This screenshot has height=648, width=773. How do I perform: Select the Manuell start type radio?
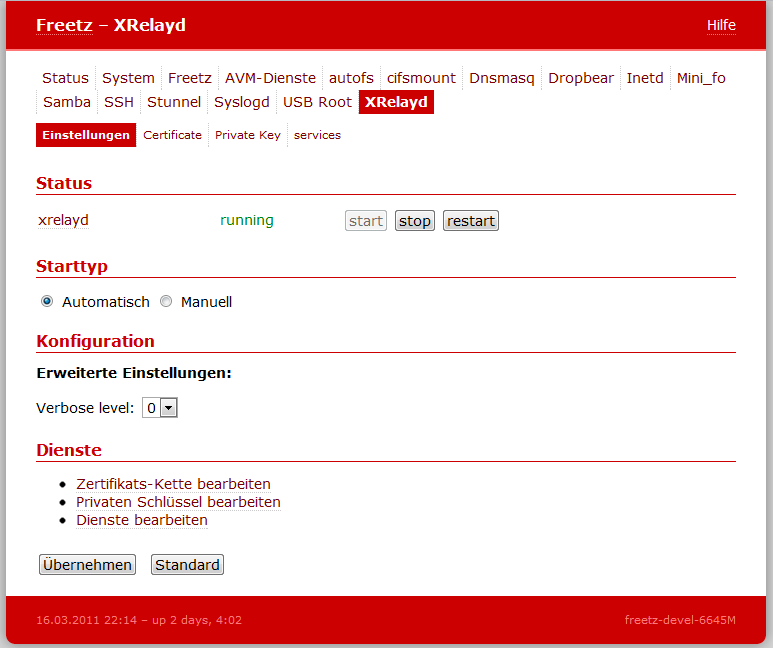(166, 301)
